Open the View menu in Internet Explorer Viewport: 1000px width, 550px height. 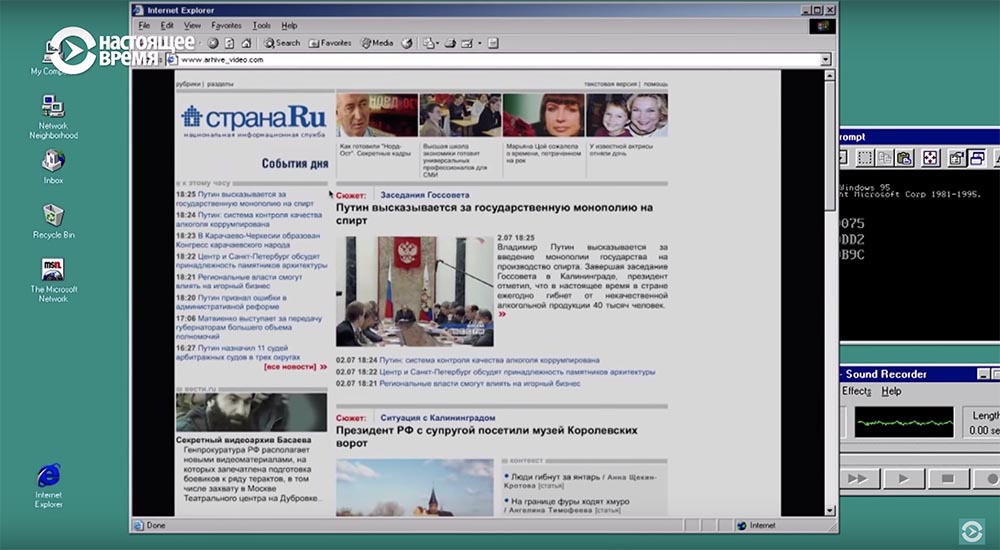pos(193,26)
